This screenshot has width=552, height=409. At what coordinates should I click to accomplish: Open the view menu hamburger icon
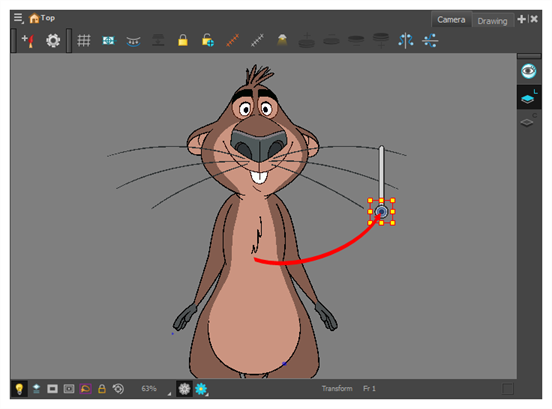pos(18,18)
